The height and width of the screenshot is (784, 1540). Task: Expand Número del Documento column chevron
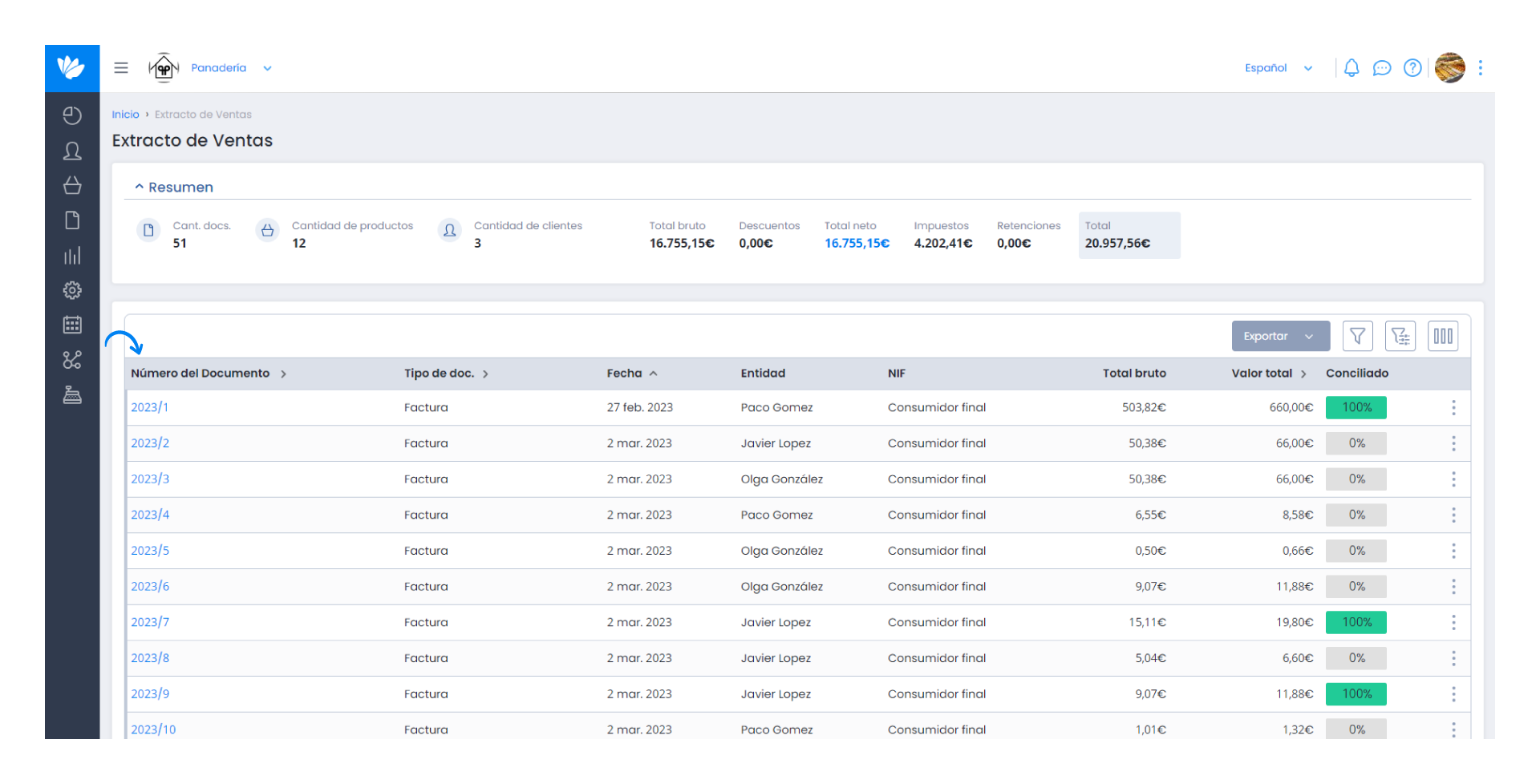pos(283,374)
